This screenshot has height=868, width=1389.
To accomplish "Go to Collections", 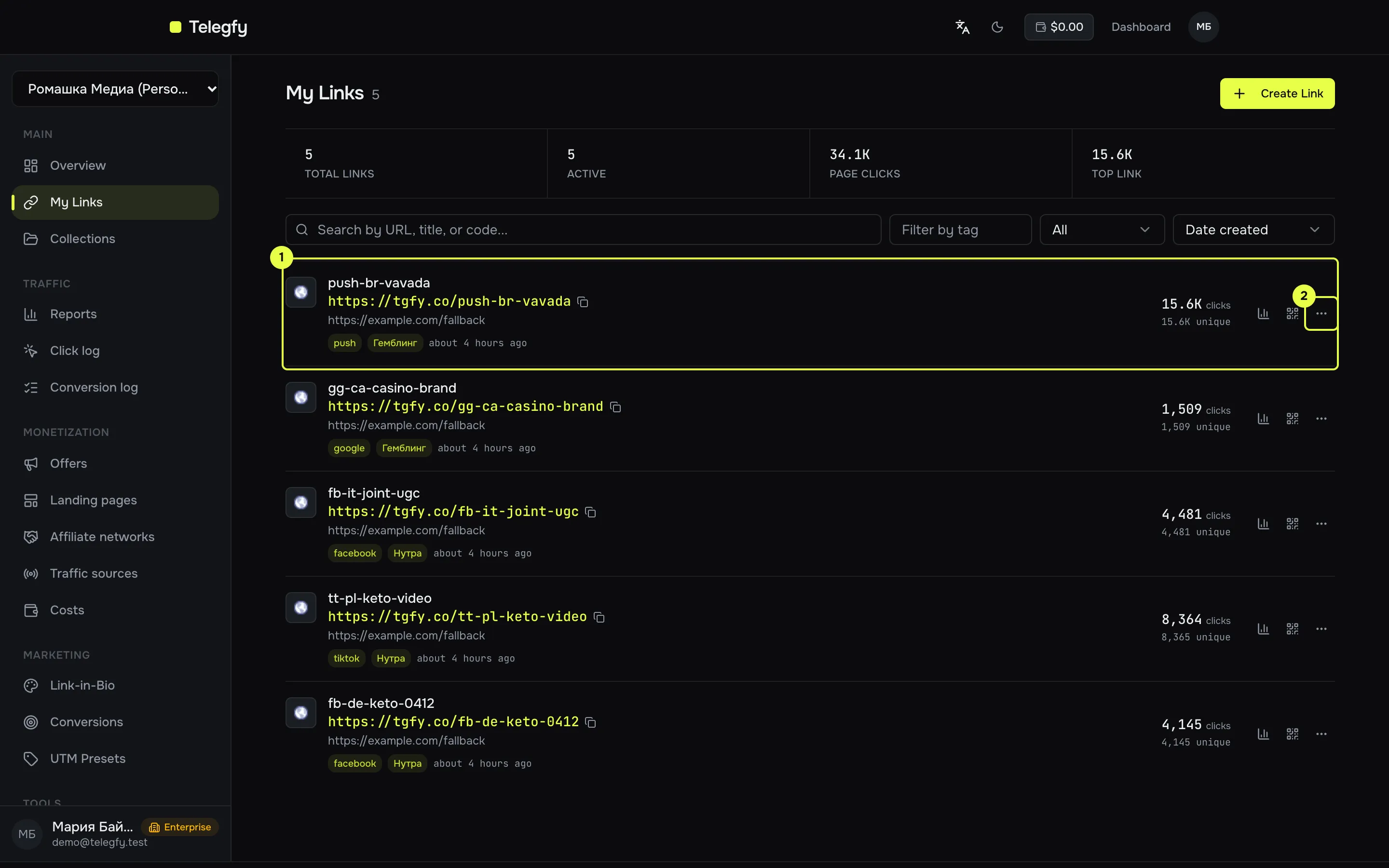I will click(x=115, y=239).
